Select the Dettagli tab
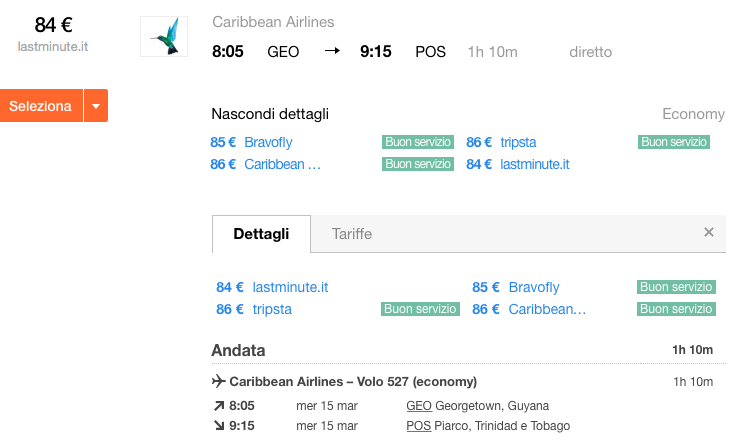The height and width of the screenshot is (442, 737). (x=261, y=234)
